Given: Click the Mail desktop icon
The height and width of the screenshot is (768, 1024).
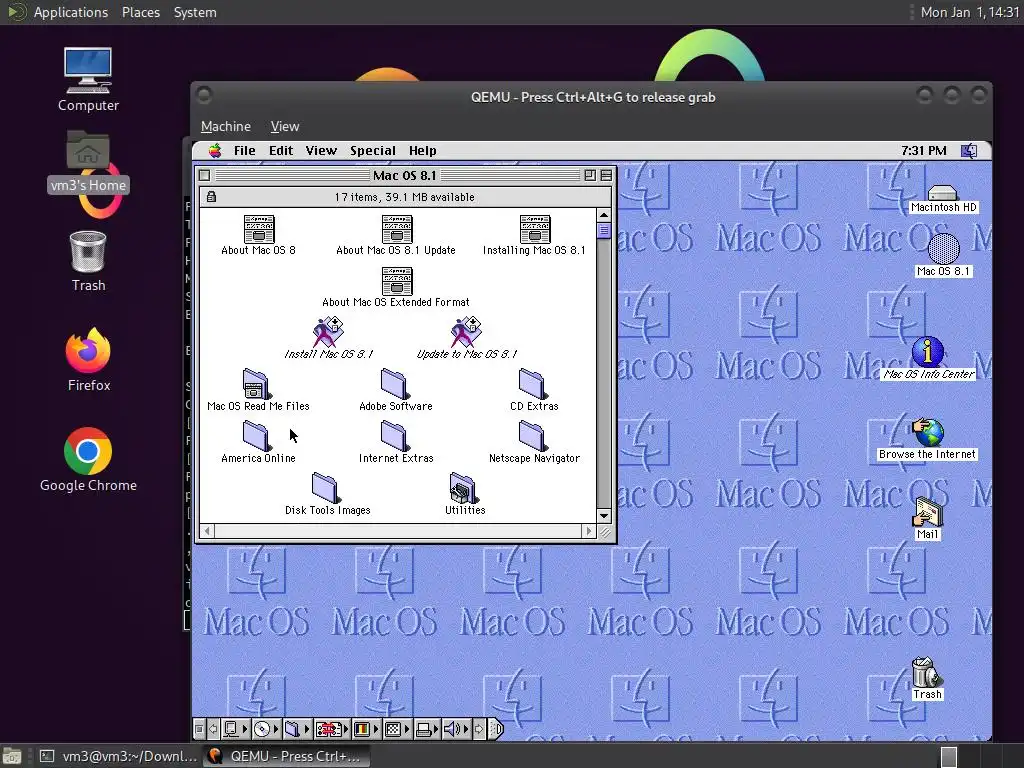Looking at the screenshot, I should click(x=927, y=519).
